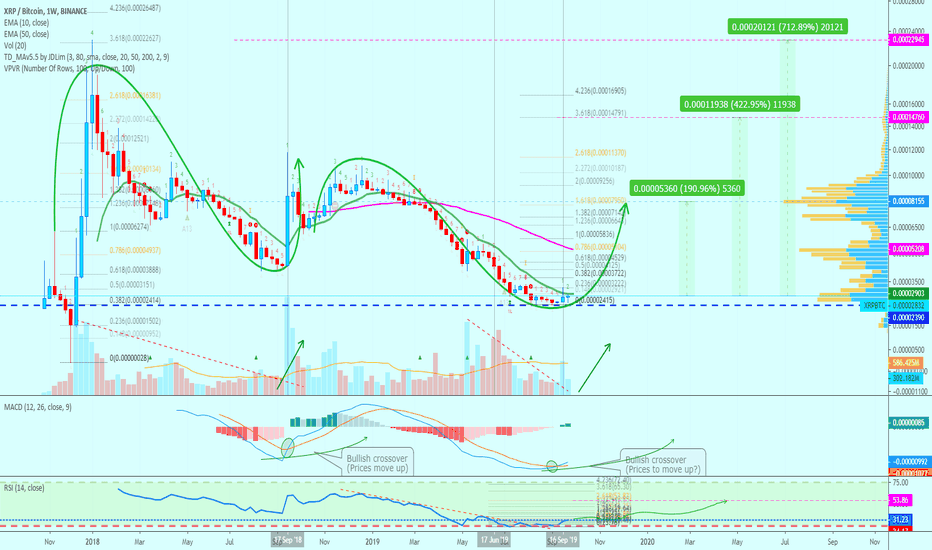This screenshot has width=932, height=550.
Task: Click the 17 Jun '19 date marker
Action: (495, 540)
